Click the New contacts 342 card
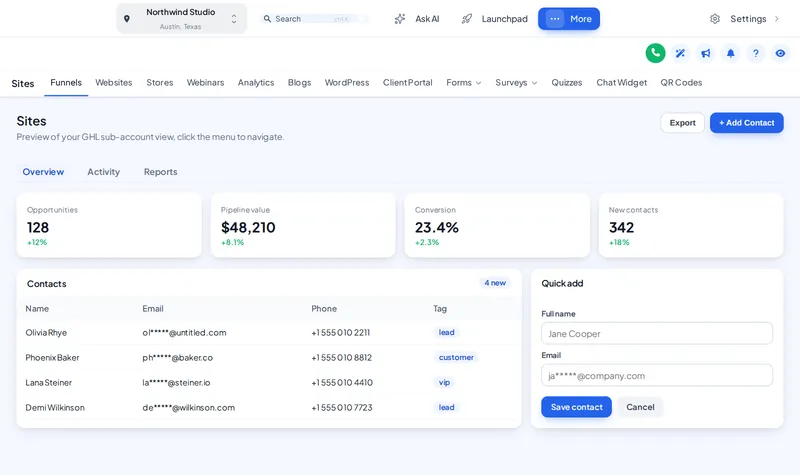 click(x=691, y=225)
